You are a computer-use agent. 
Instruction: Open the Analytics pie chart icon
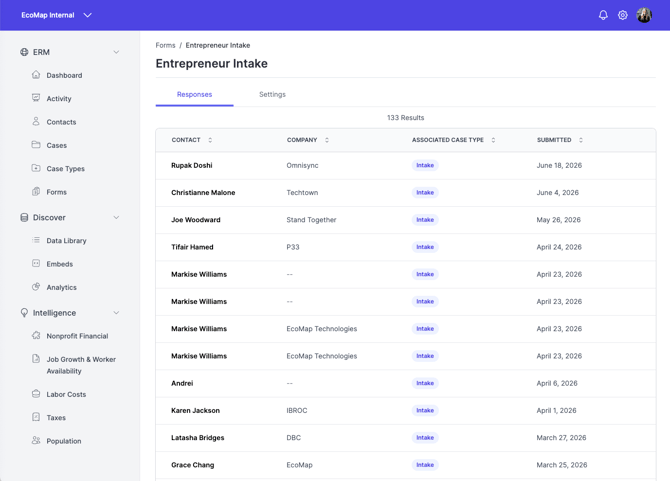(36, 287)
